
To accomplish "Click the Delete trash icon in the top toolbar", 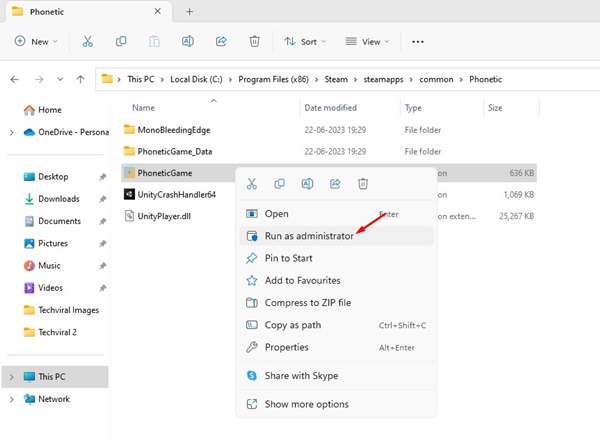I will point(254,41).
